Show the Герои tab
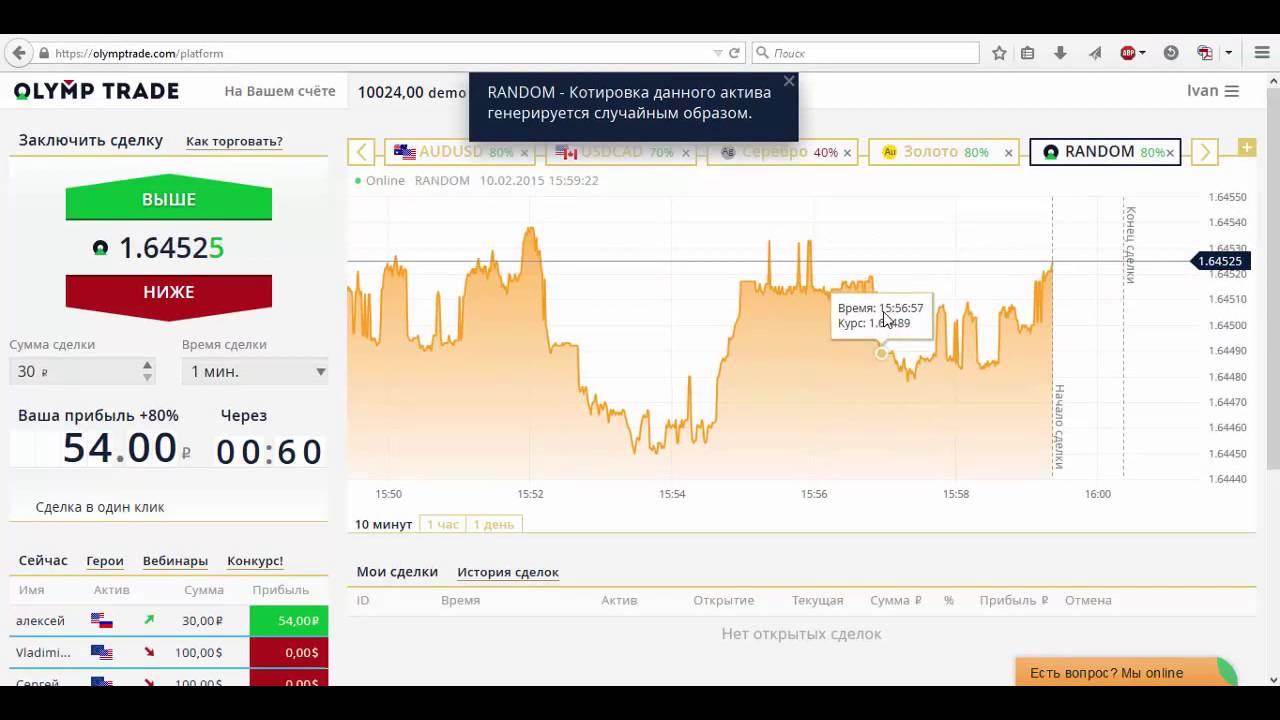The height and width of the screenshot is (720, 1280). click(x=105, y=561)
